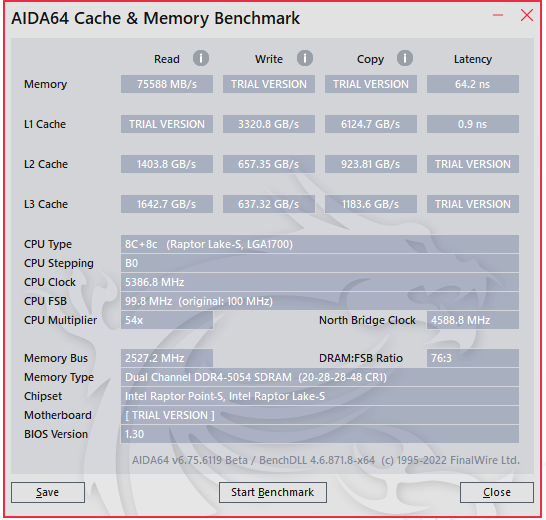This screenshot has height=520, width=546.
Task: Click the North Bridge Clock value 4588.8 MHz
Action: point(473,320)
